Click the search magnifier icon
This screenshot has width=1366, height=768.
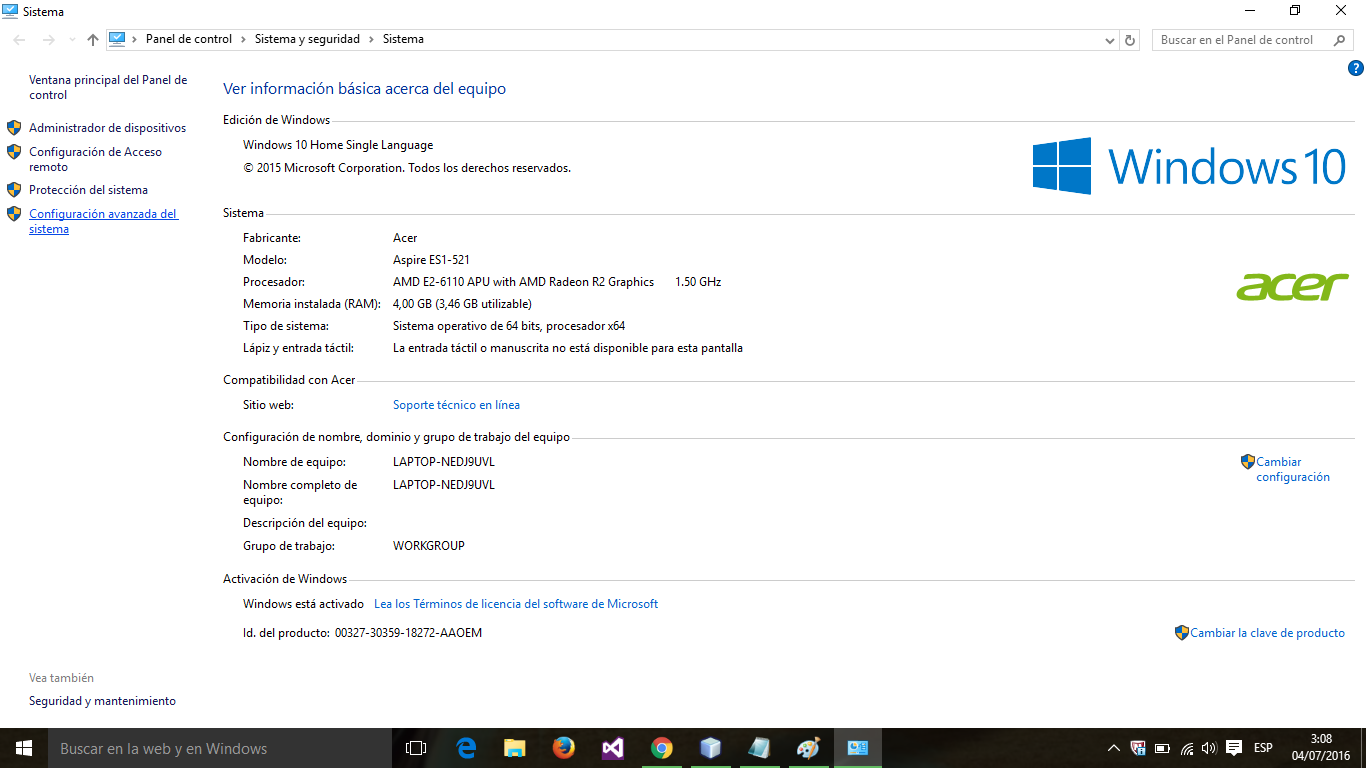coord(1341,40)
